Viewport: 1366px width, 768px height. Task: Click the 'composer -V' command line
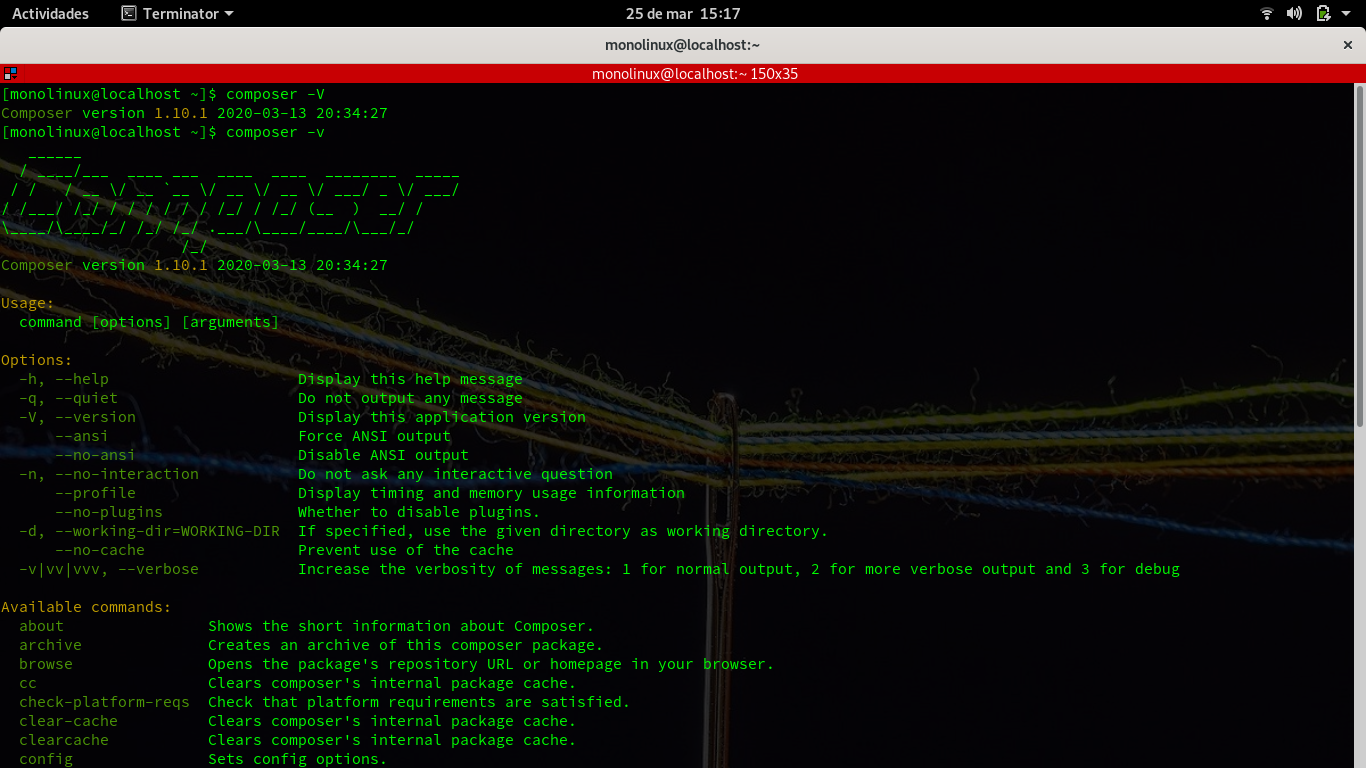(x=275, y=94)
